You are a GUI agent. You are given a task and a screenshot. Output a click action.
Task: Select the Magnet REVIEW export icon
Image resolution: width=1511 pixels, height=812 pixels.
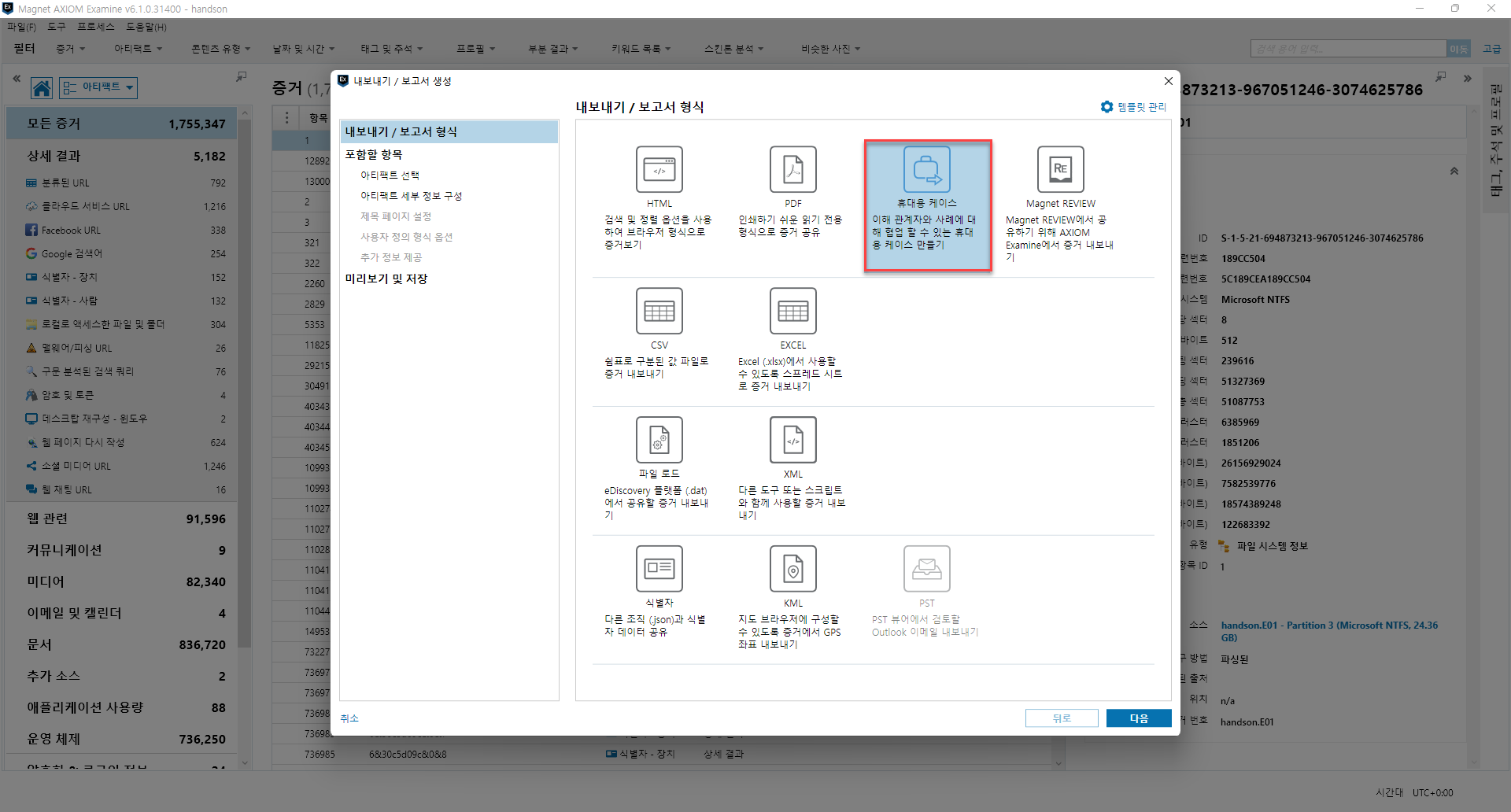(1060, 169)
